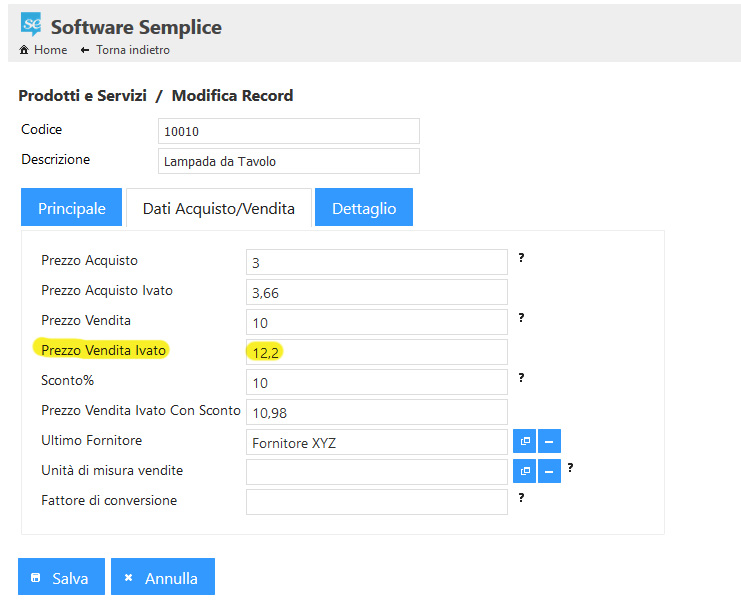741x615 pixels.
Task: Show help for Unità di misura vendite
Action: click(x=570, y=467)
